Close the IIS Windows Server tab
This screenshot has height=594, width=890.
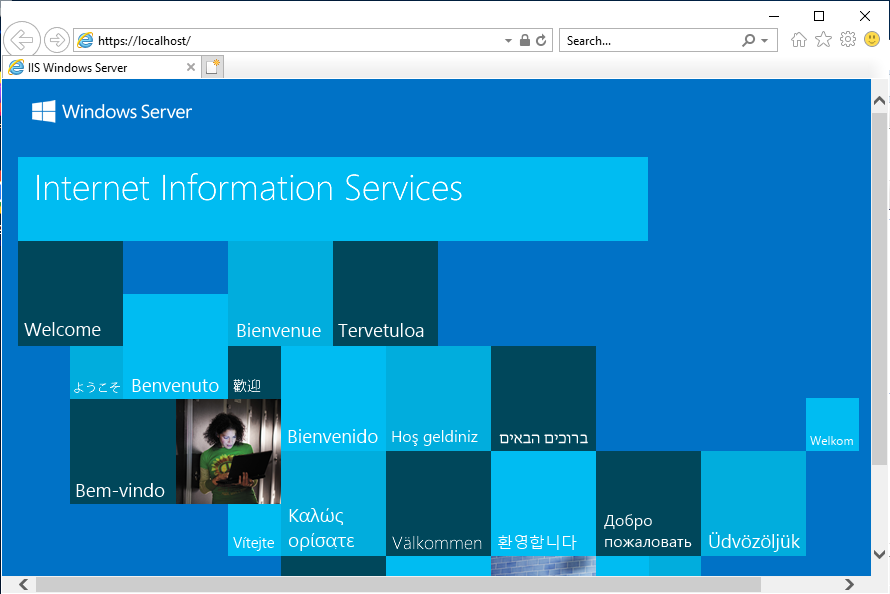coord(191,68)
